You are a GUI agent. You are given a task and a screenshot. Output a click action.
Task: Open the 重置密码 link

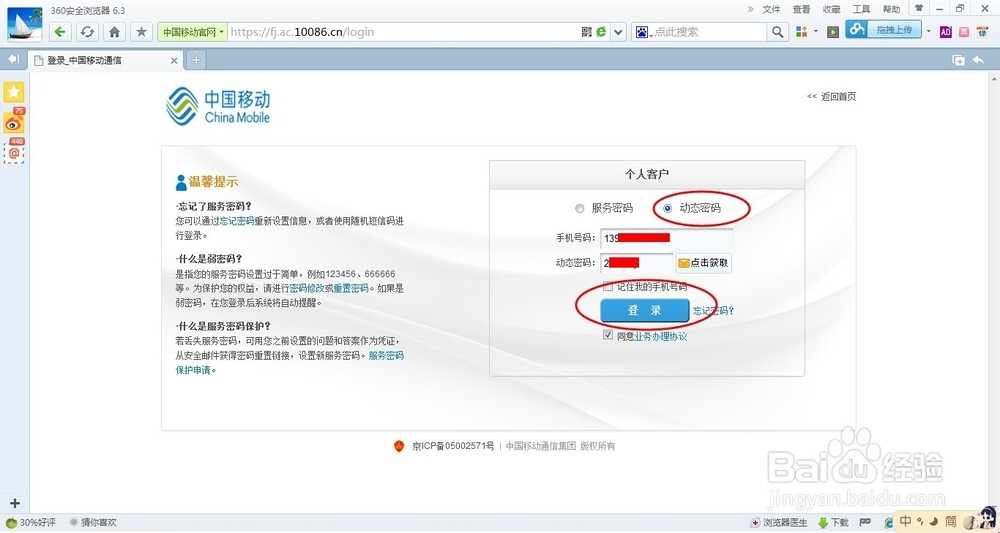tap(351, 288)
